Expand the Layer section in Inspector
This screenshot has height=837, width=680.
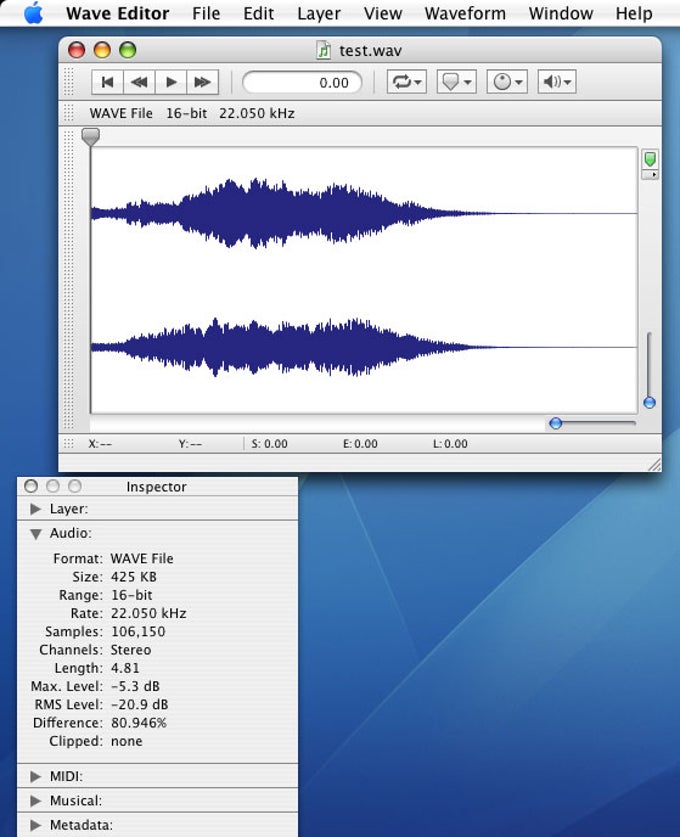tap(36, 509)
